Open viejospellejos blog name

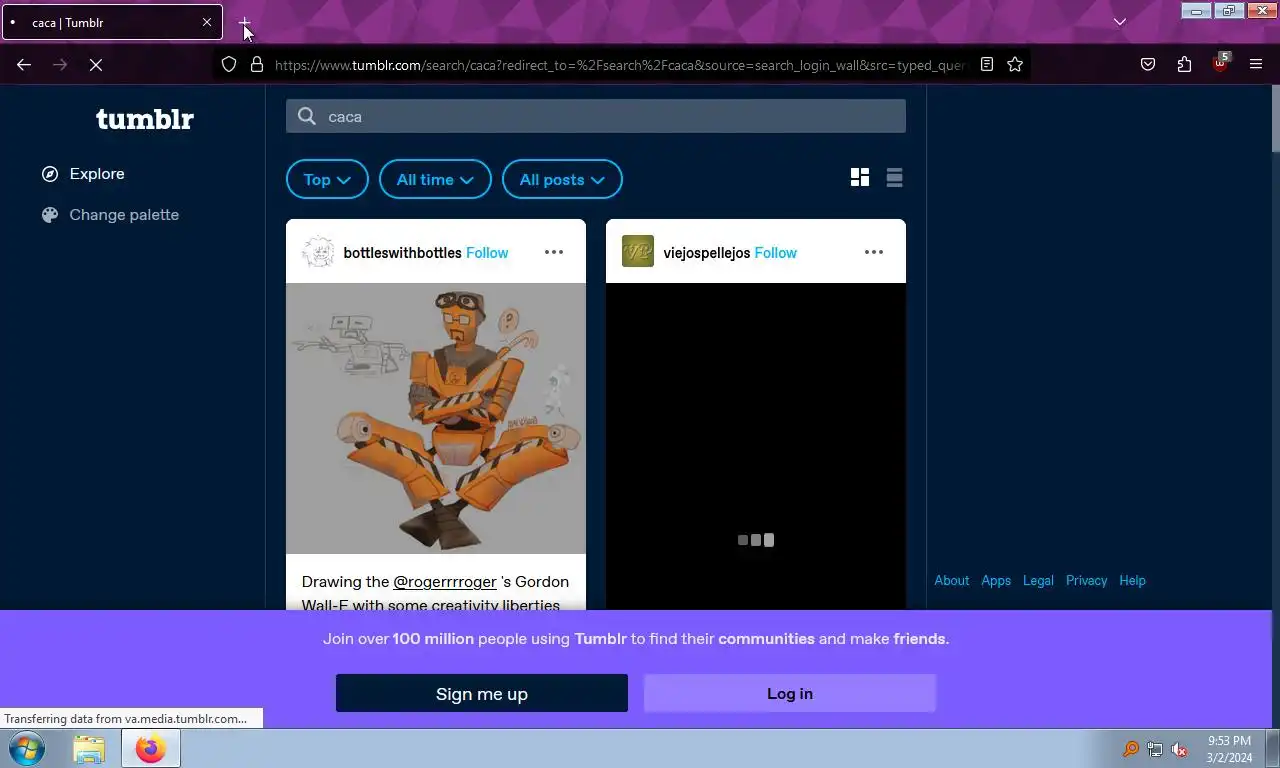click(706, 253)
